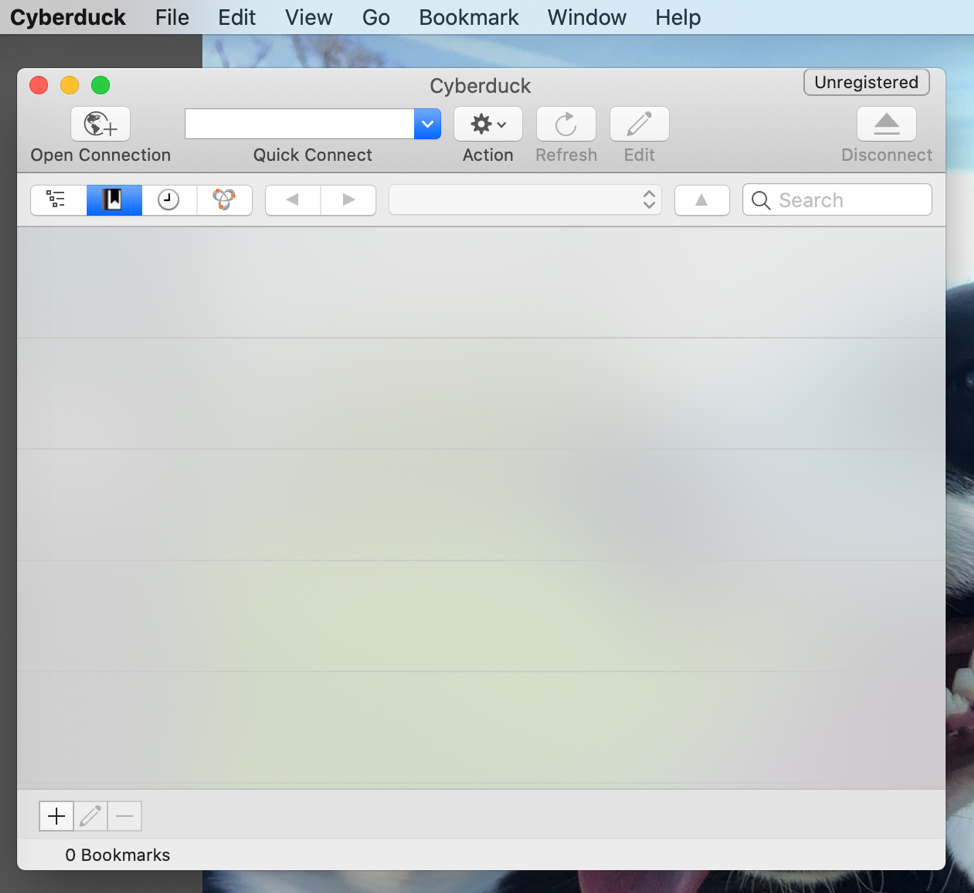Open the Window menu
Viewport: 974px width, 893px height.
pyautogui.click(x=586, y=17)
